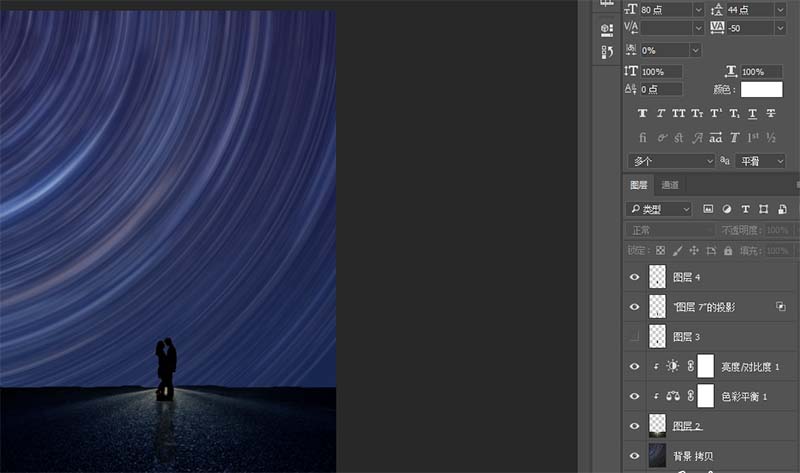Open the tsume 0% dropdown
800x473 pixels.
pyautogui.click(x=695, y=50)
